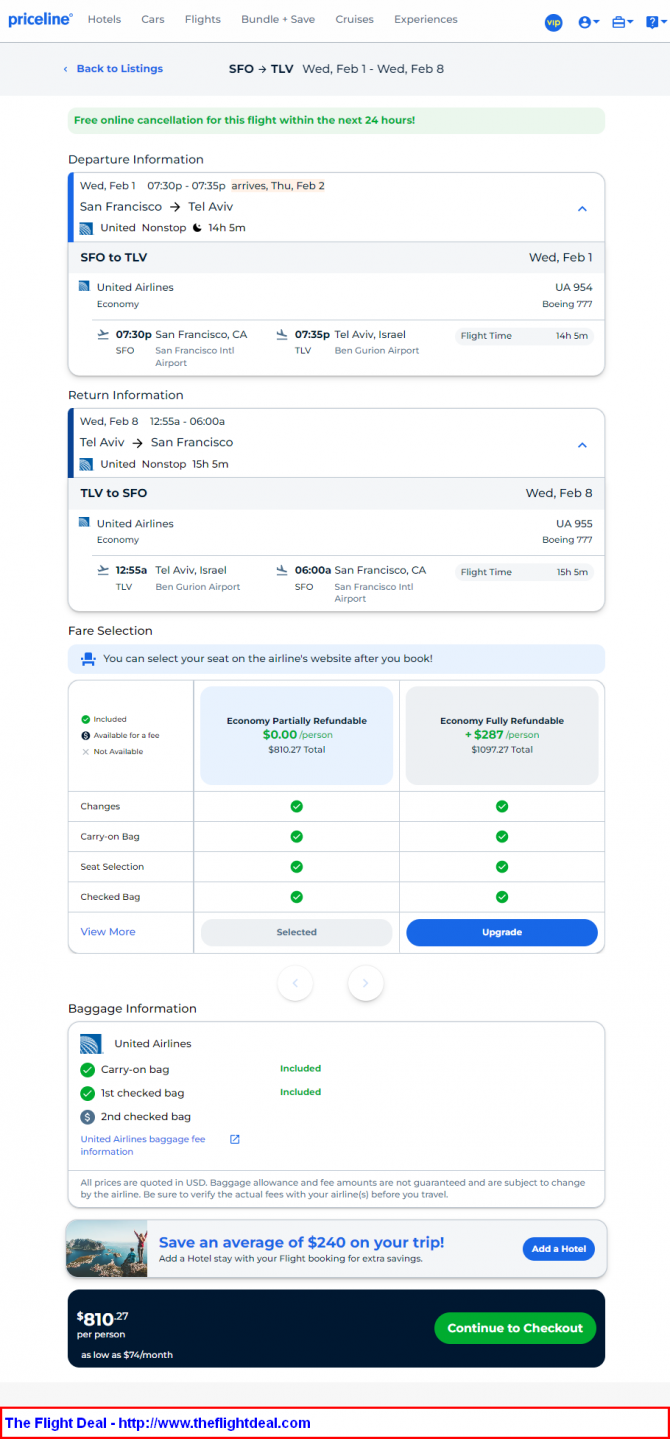Image resolution: width=670 pixels, height=1439 pixels.
Task: Open the Hotels navigation item
Action: pyautogui.click(x=104, y=19)
